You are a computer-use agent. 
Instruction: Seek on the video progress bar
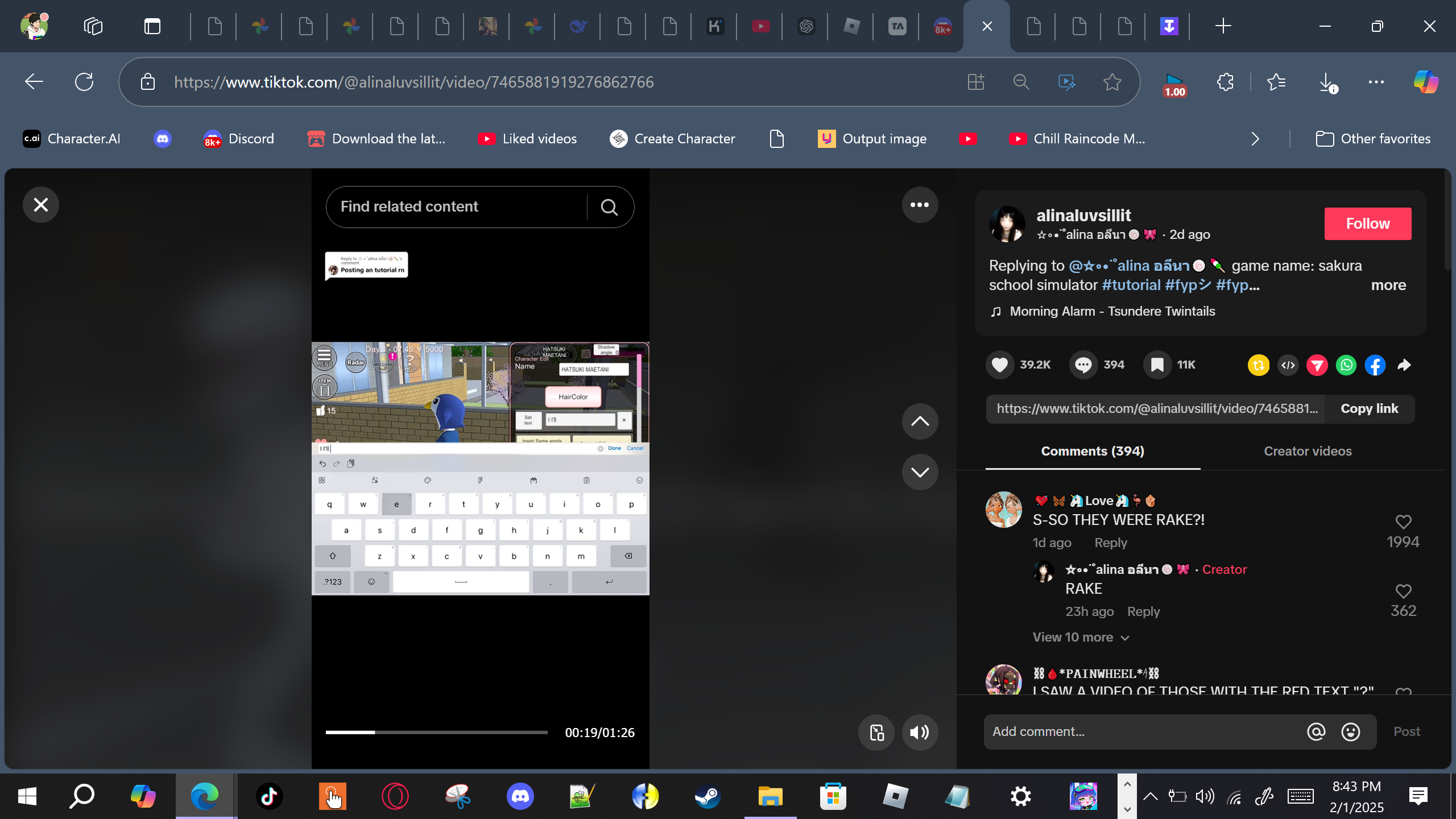(x=436, y=733)
